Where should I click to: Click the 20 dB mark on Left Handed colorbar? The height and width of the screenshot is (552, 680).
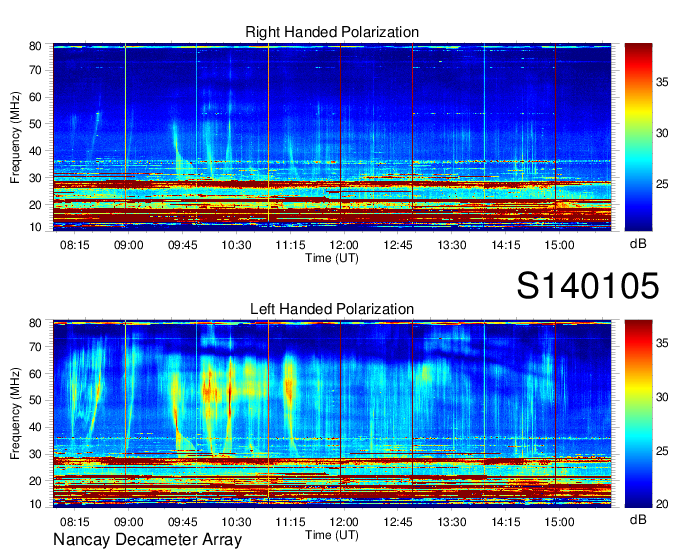point(662,504)
